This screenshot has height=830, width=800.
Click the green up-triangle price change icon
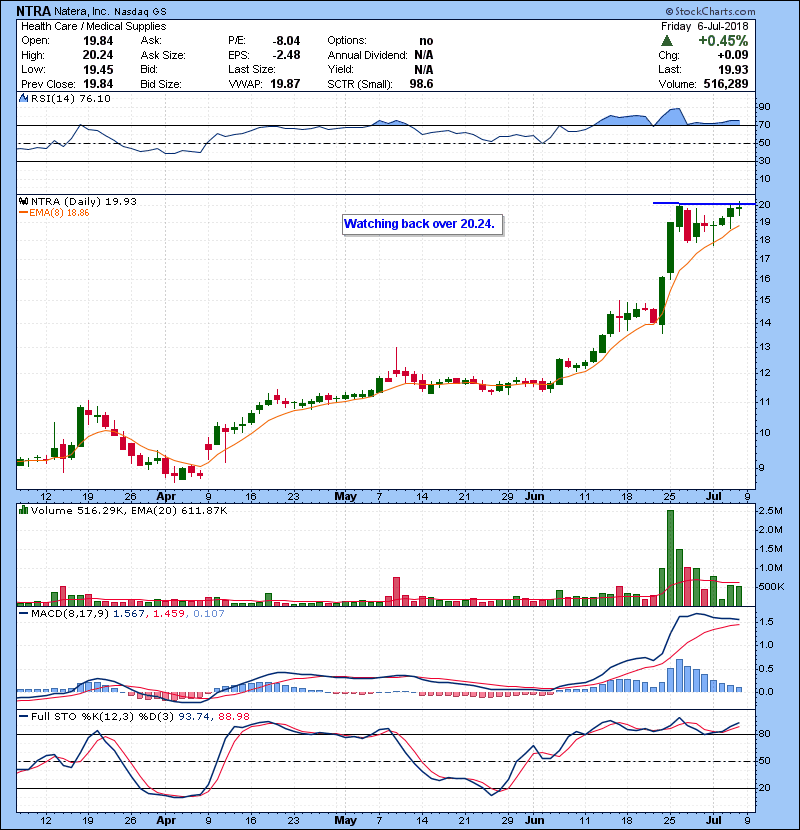667,41
